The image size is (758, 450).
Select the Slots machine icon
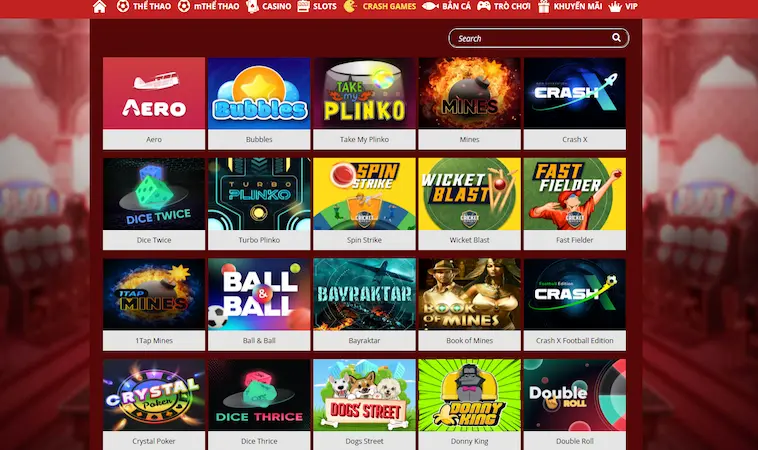pos(304,6)
